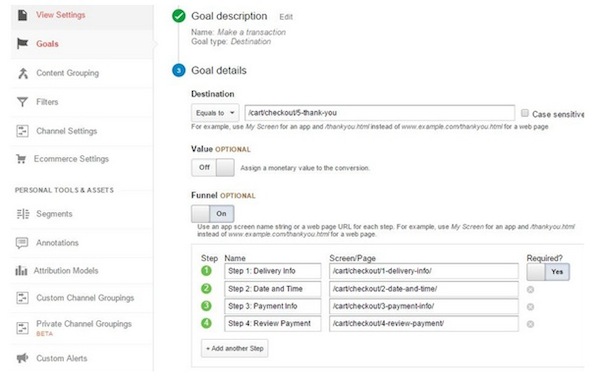Screen dimensions: 600x385
Task: Click the 4-review-payment page URL field
Action: pyautogui.click(x=424, y=323)
